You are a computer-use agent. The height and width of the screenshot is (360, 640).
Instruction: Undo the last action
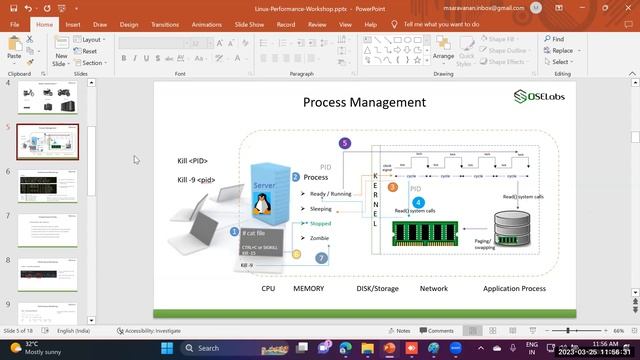tap(28, 8)
